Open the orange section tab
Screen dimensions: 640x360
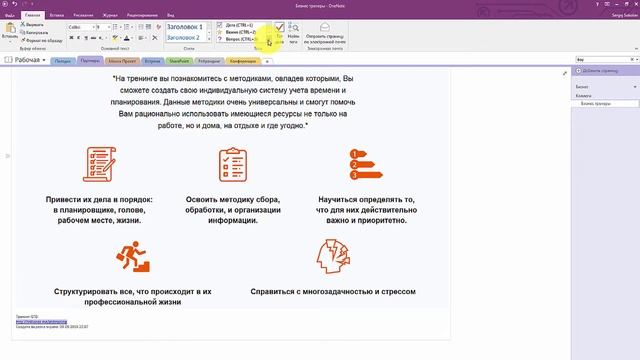pyautogui.click(x=122, y=61)
